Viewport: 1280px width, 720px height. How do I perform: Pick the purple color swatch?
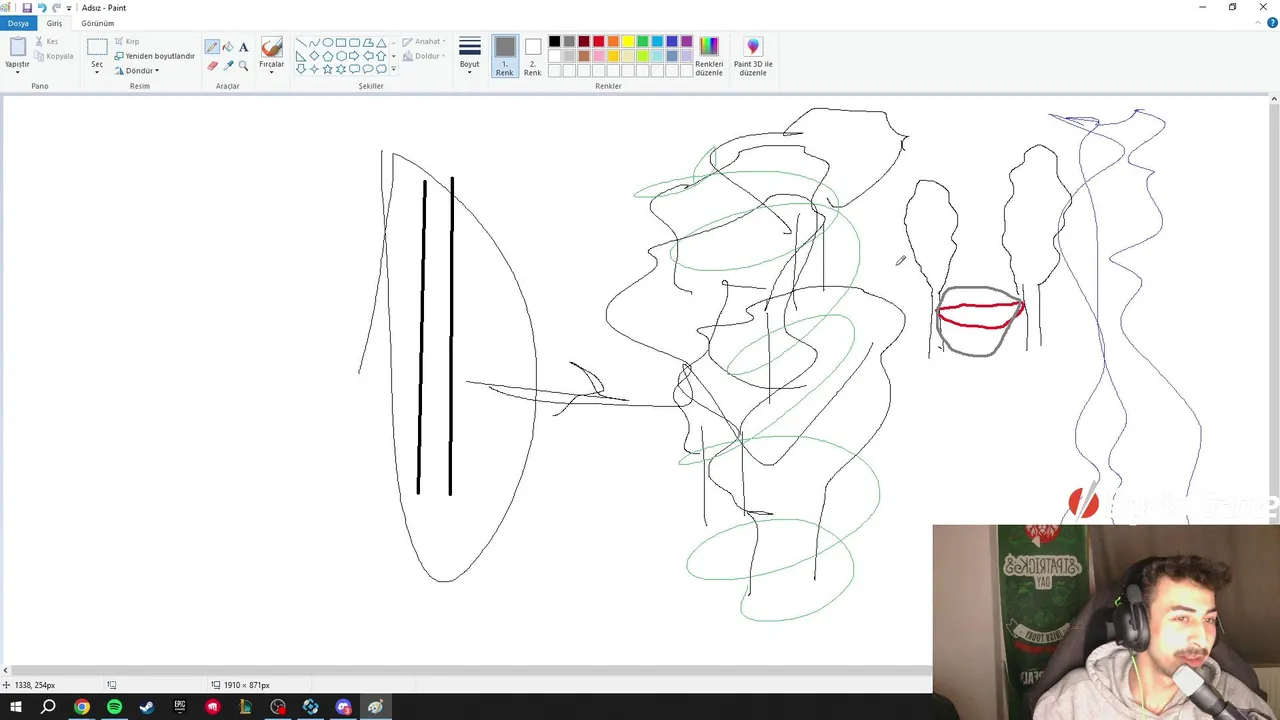687,41
